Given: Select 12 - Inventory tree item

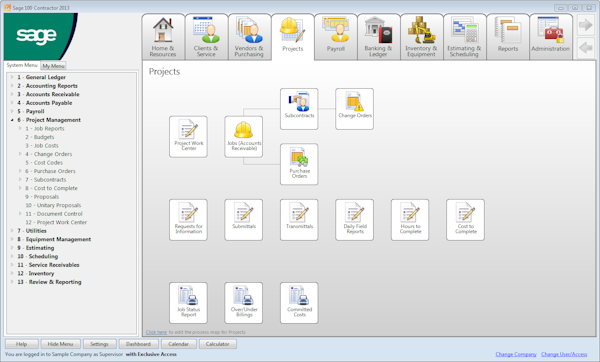Looking at the screenshot, I should click(x=36, y=273).
